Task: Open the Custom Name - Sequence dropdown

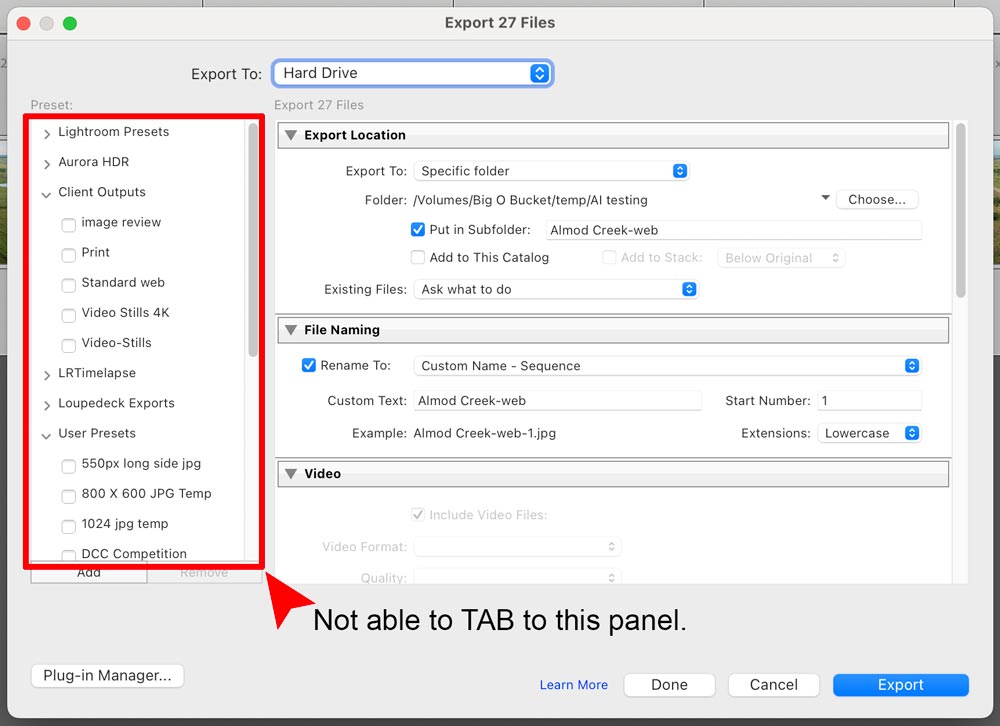Action: [x=667, y=366]
